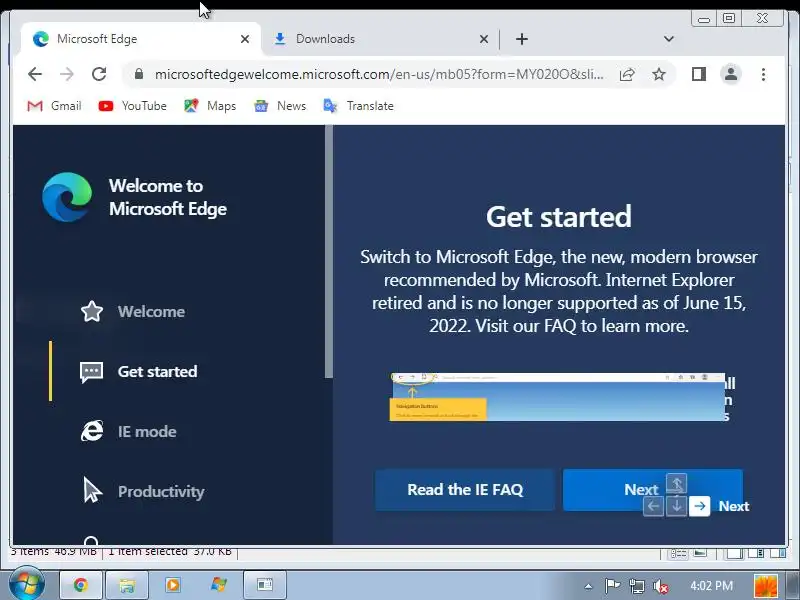Screen dimensions: 800x600
Task: Close the Microsoft Edge tab
Action: tap(245, 39)
